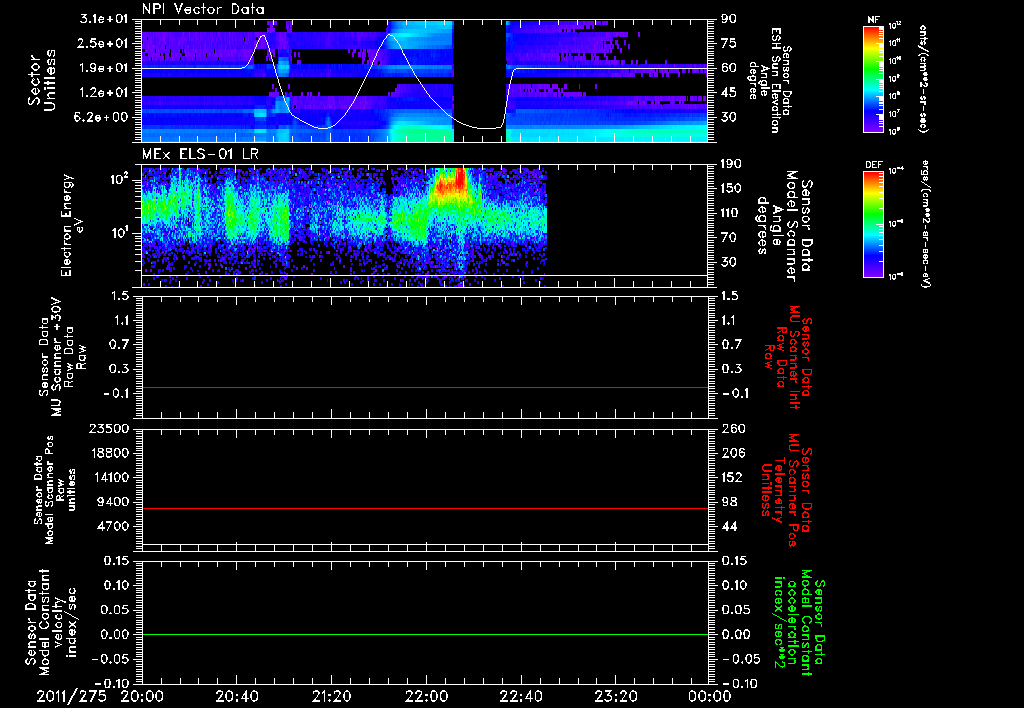This screenshot has width=1024, height=708.
Task: Click the "45" Sun Elevation tick label
Action: (729, 93)
